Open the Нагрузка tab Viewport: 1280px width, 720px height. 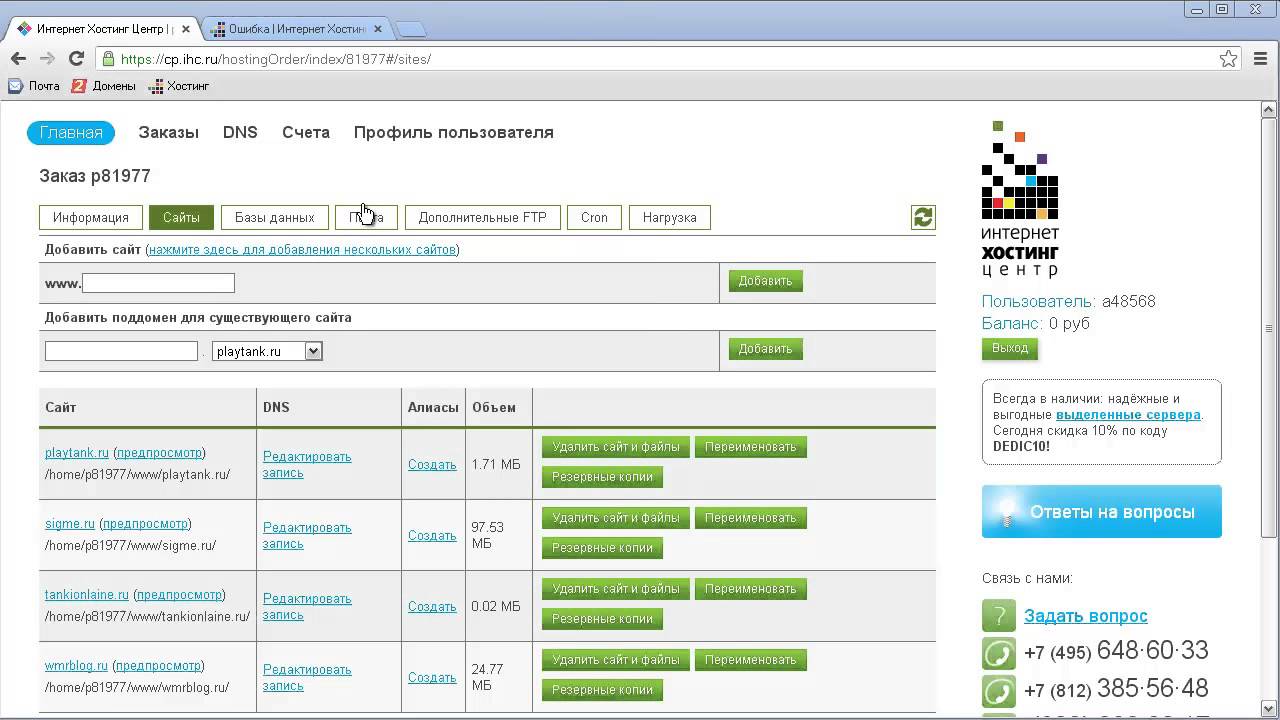pos(669,217)
